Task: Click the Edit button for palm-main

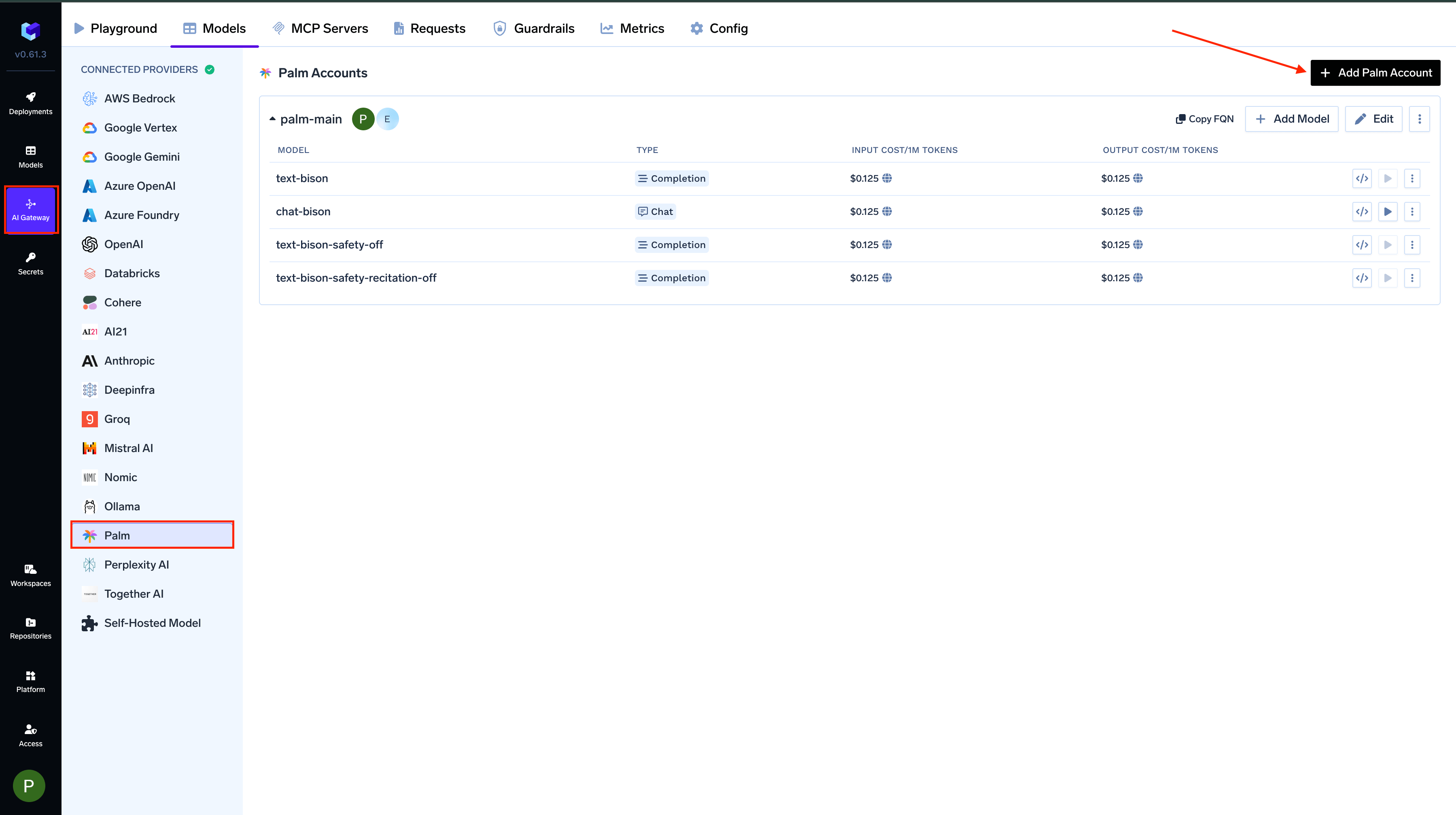Action: pos(1373,119)
